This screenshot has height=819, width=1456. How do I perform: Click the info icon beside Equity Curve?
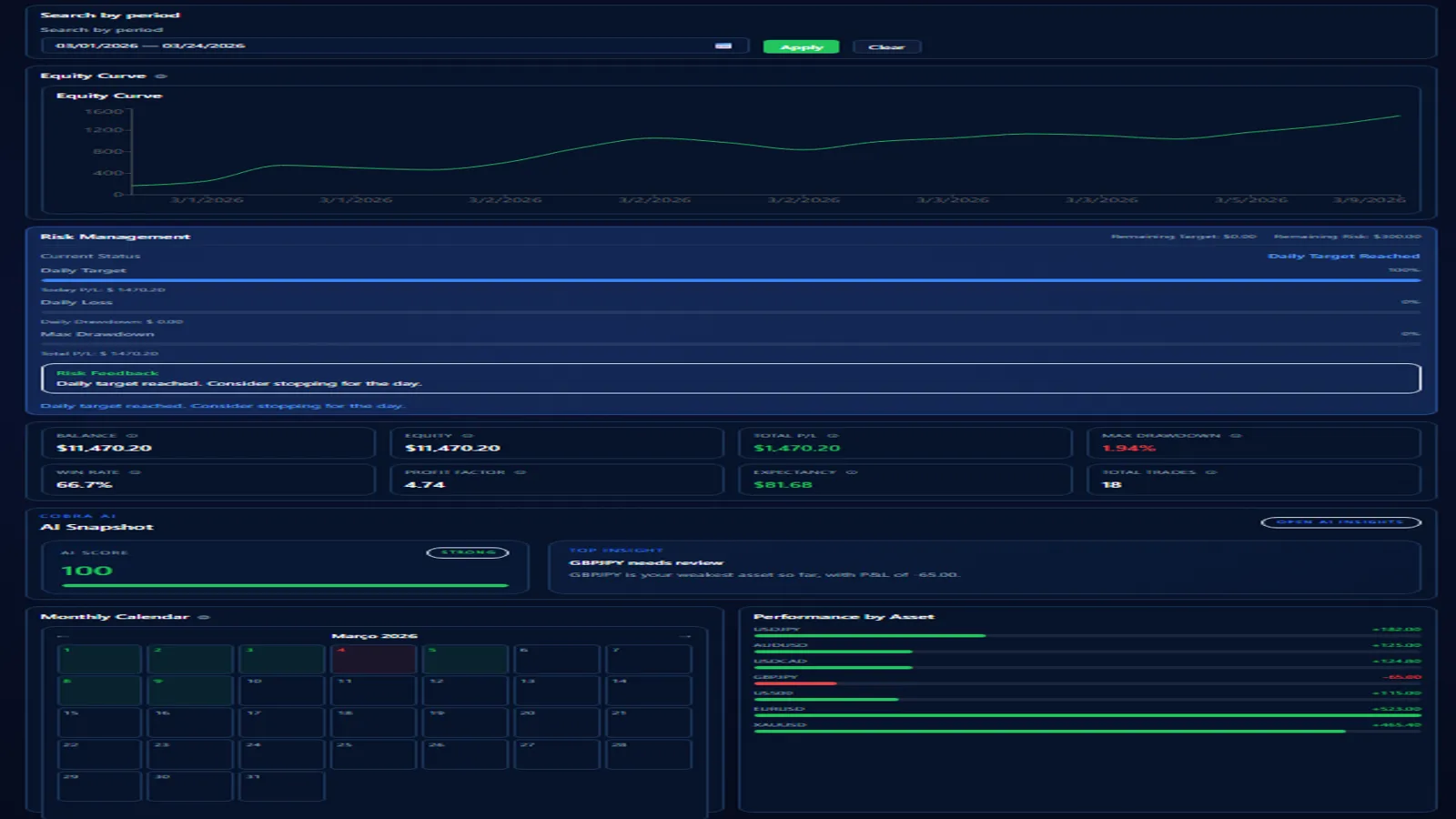pyautogui.click(x=162, y=76)
